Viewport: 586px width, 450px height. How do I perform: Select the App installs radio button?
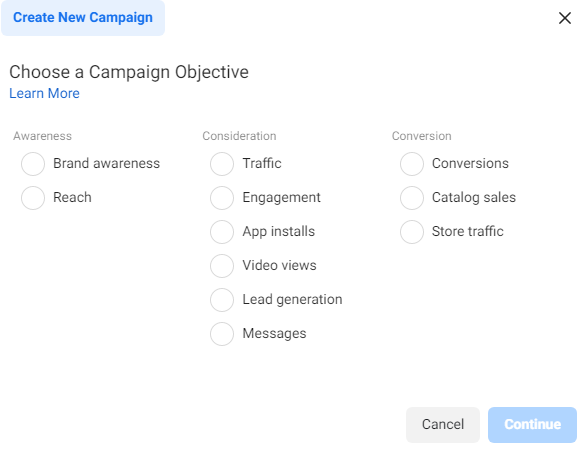pyautogui.click(x=222, y=232)
